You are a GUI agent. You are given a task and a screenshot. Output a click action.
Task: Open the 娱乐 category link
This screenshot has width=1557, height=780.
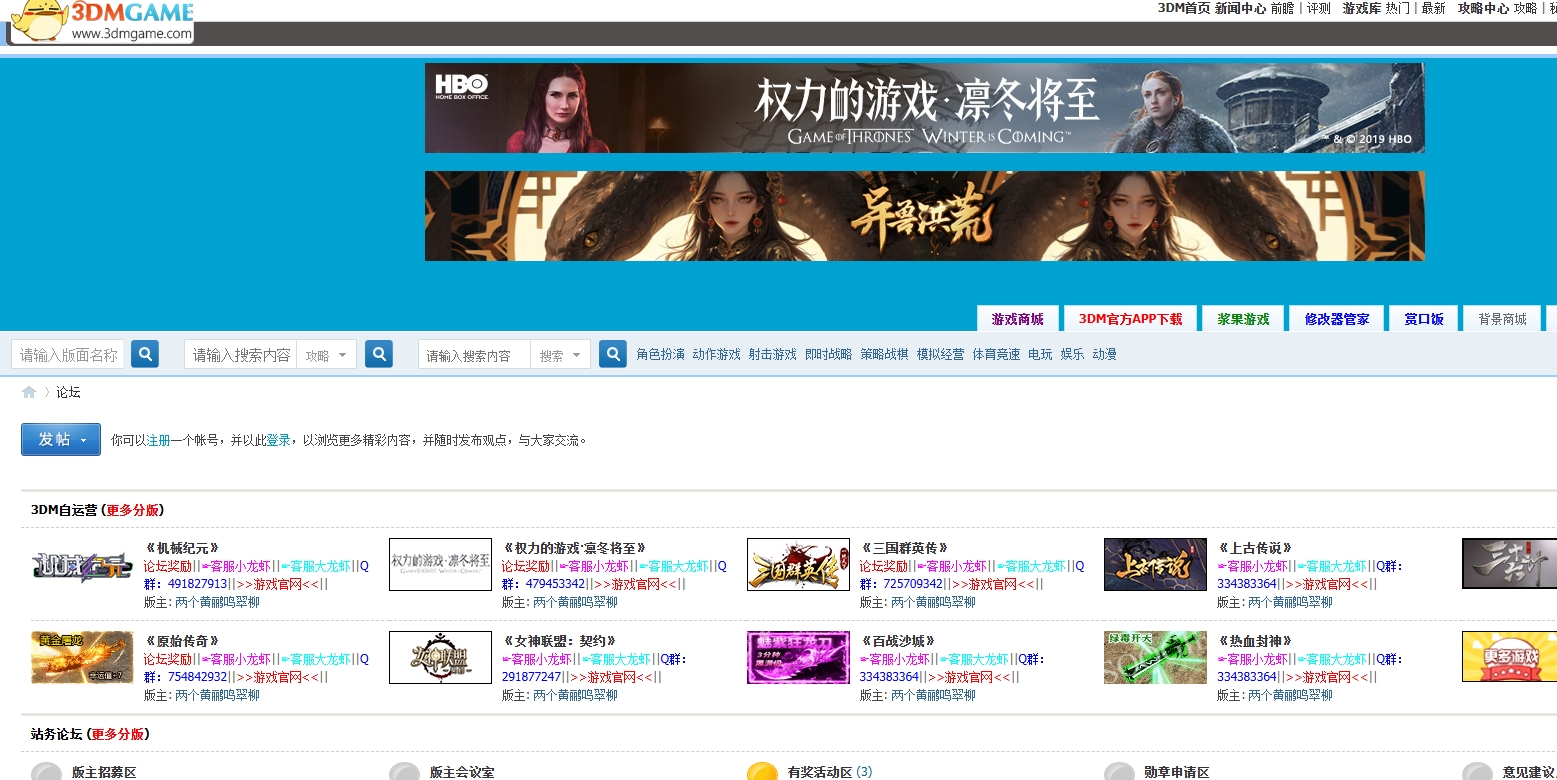click(1072, 354)
